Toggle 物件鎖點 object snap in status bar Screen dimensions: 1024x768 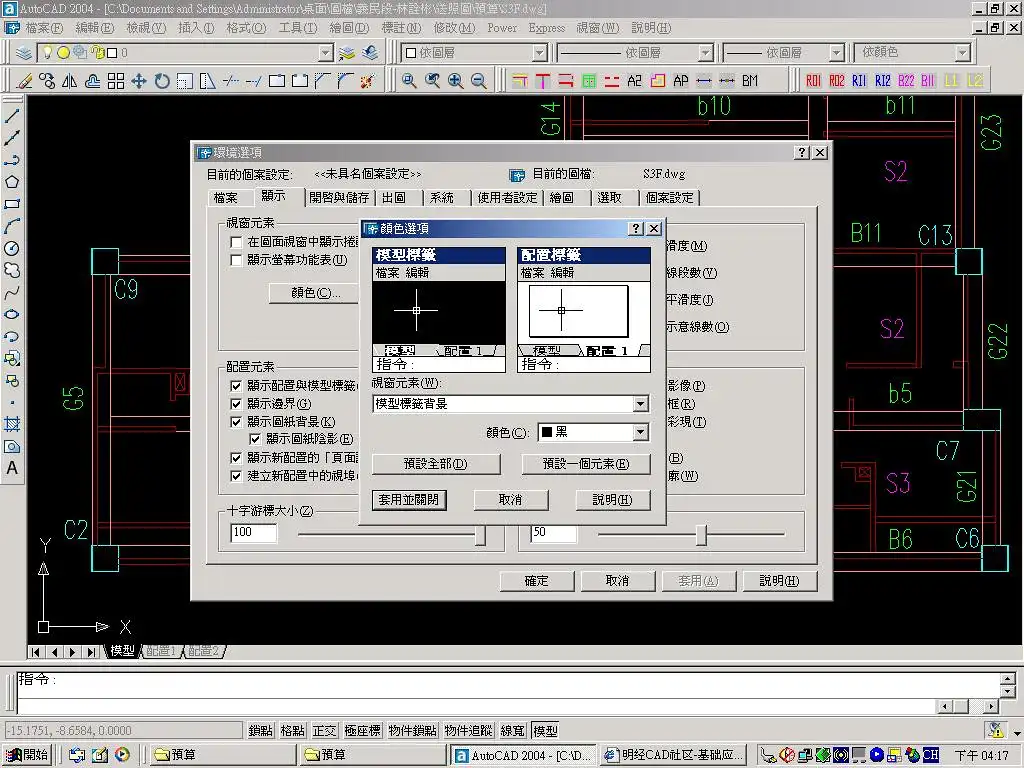pos(412,731)
